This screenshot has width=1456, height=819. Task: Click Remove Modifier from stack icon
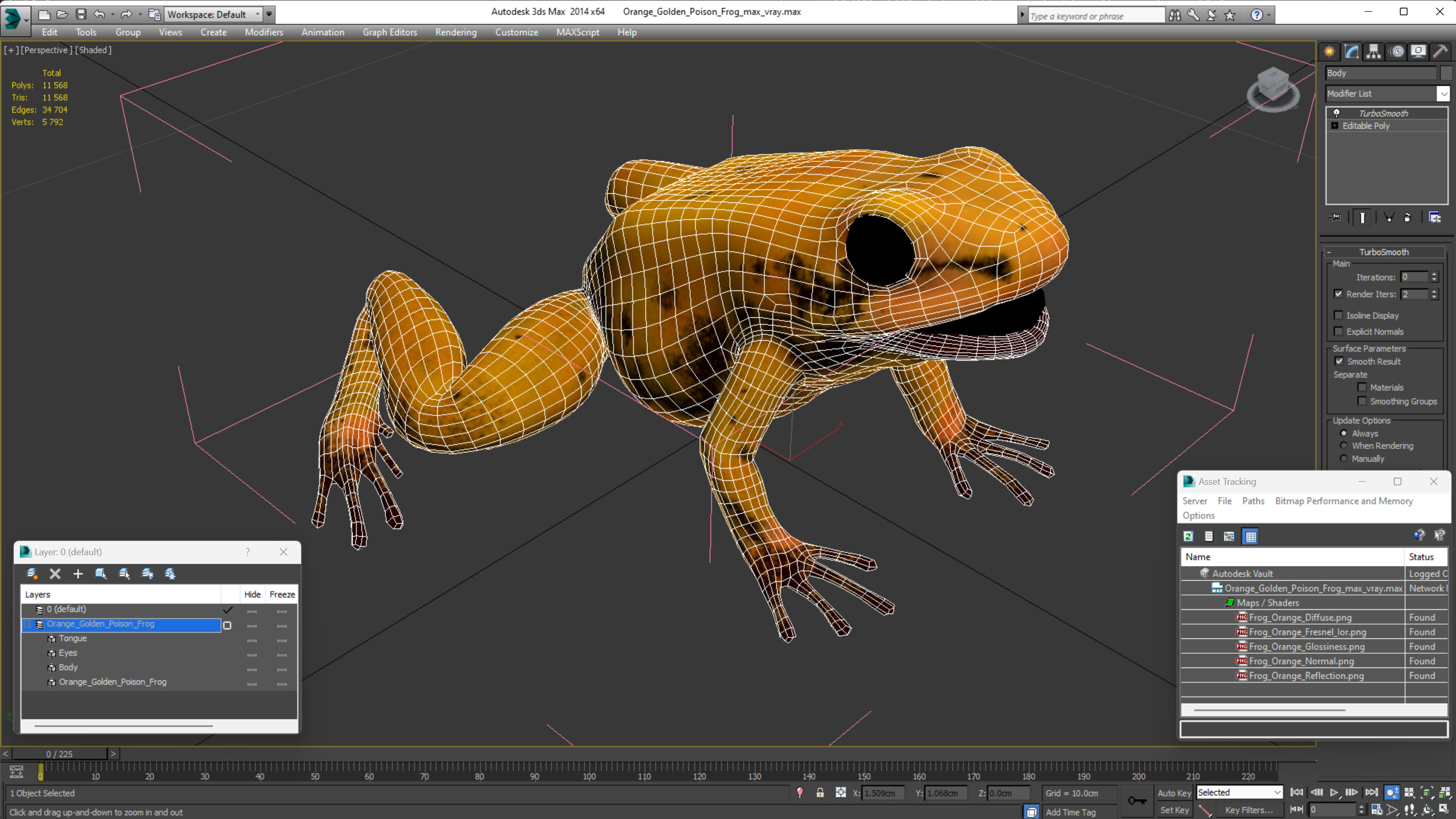click(x=1408, y=217)
